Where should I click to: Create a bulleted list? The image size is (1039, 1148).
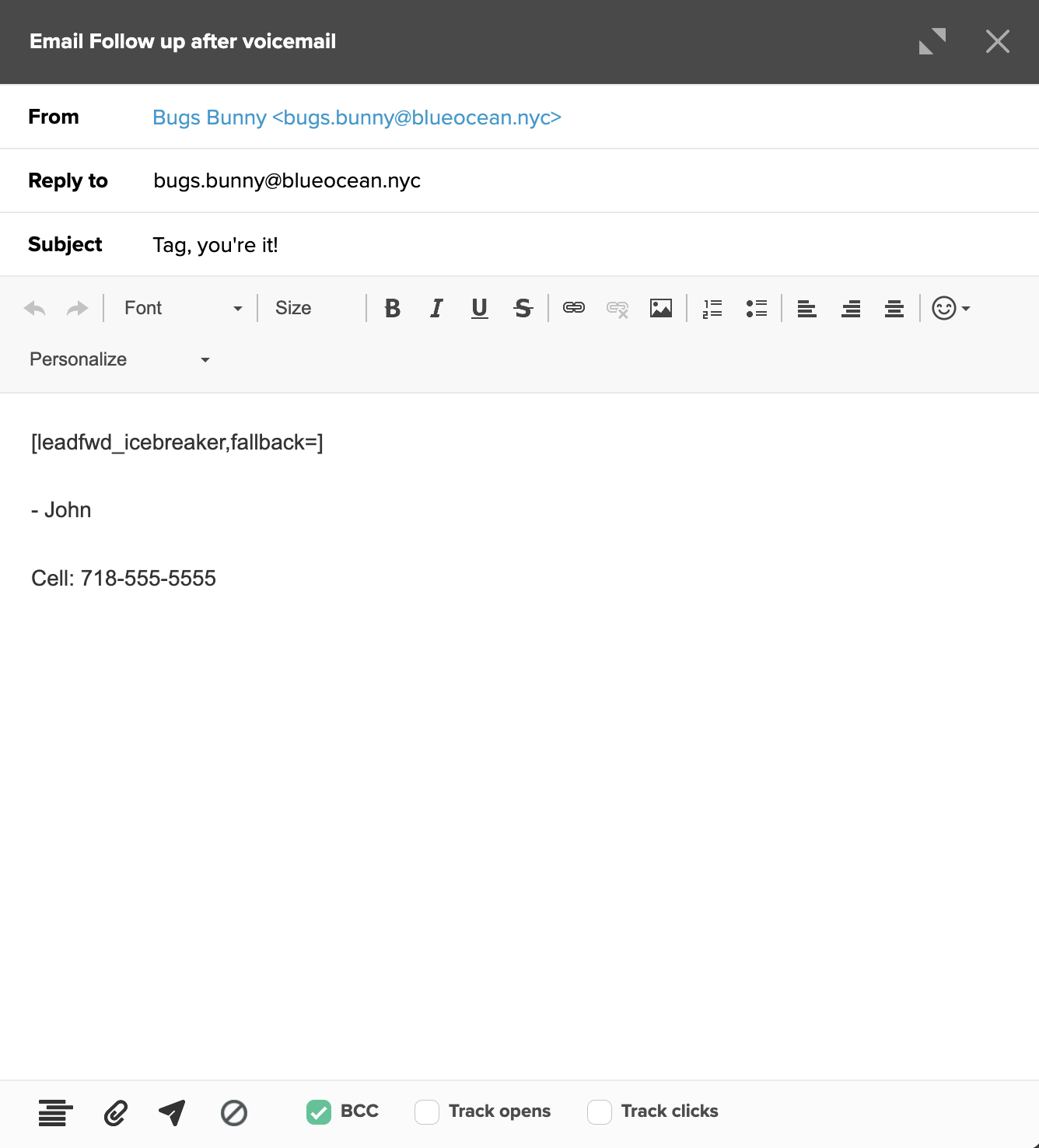(757, 309)
